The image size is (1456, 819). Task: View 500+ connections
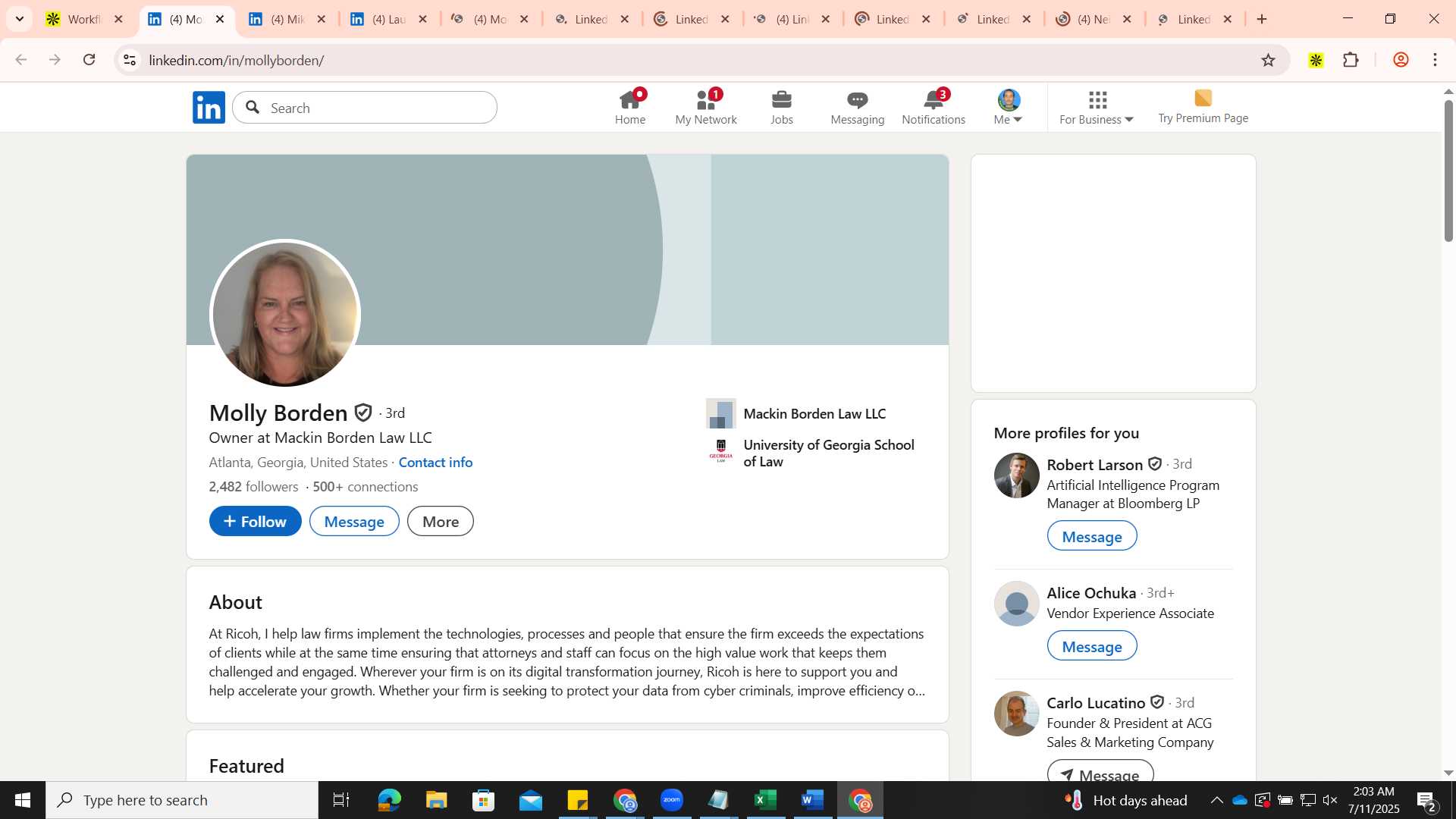pos(366,487)
